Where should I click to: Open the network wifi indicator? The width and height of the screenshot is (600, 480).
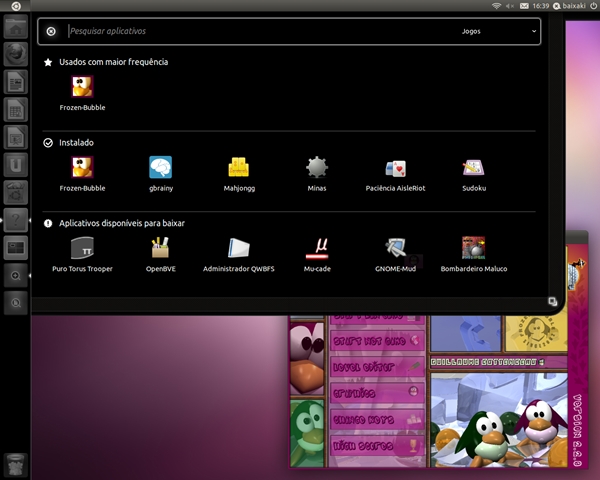click(497, 6)
